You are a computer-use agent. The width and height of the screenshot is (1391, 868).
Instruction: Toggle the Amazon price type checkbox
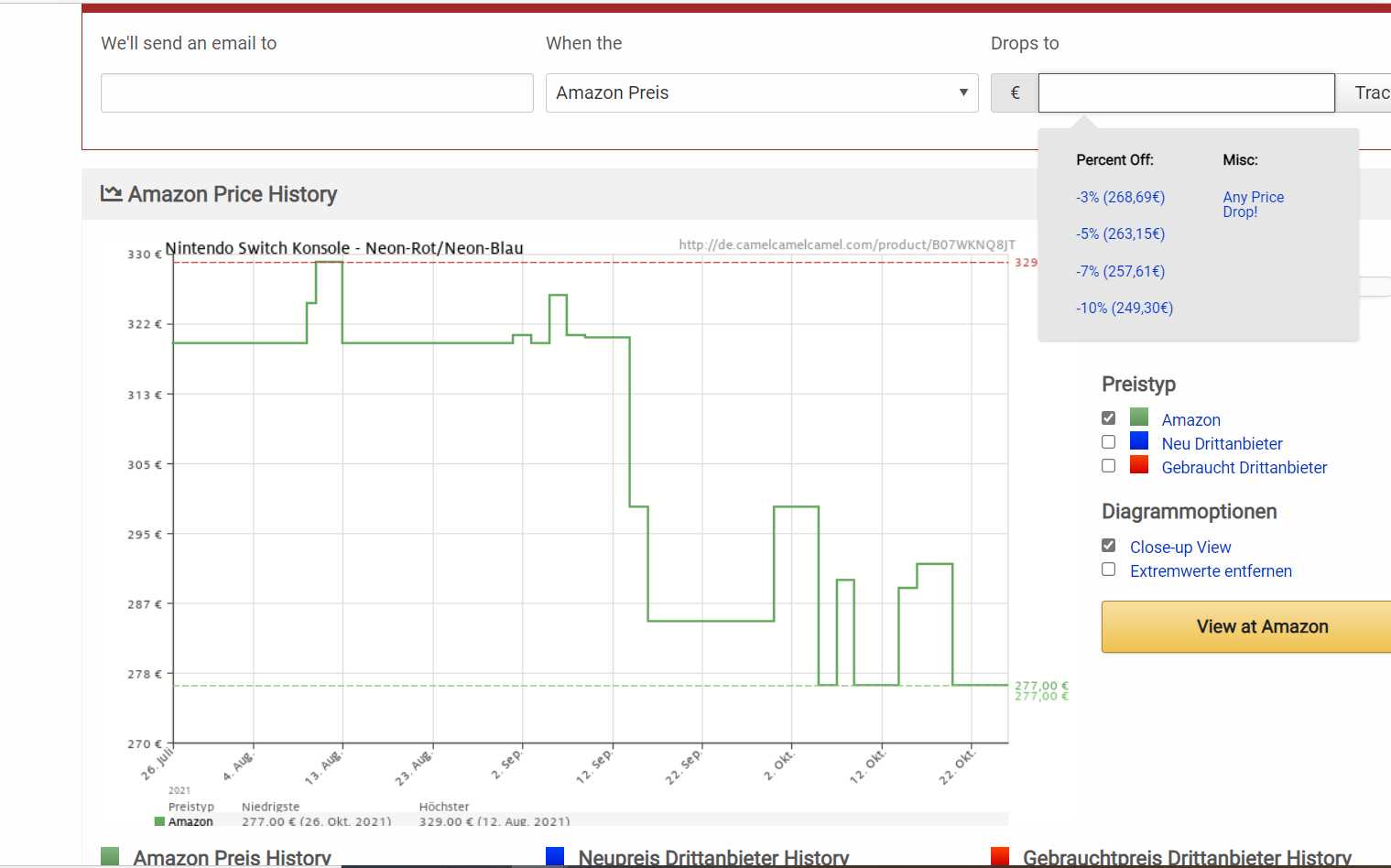coord(1109,418)
